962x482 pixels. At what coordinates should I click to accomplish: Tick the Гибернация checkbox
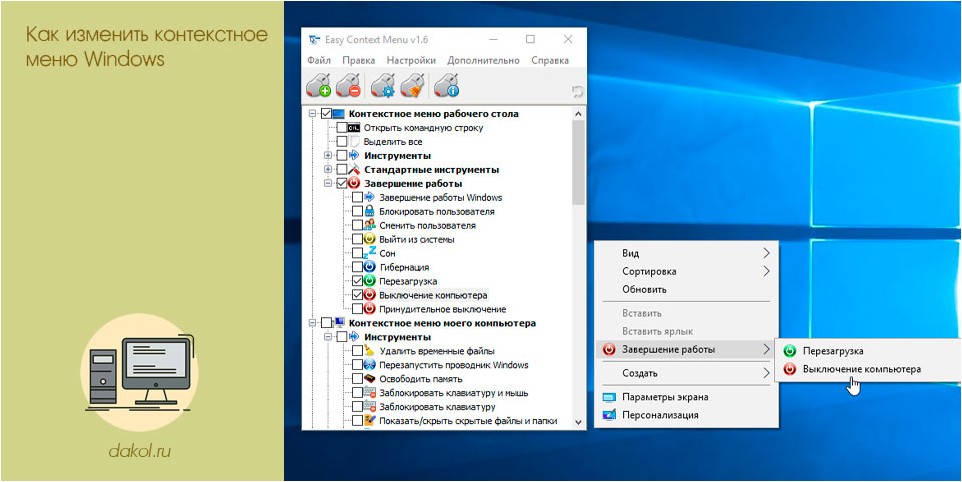click(x=357, y=267)
